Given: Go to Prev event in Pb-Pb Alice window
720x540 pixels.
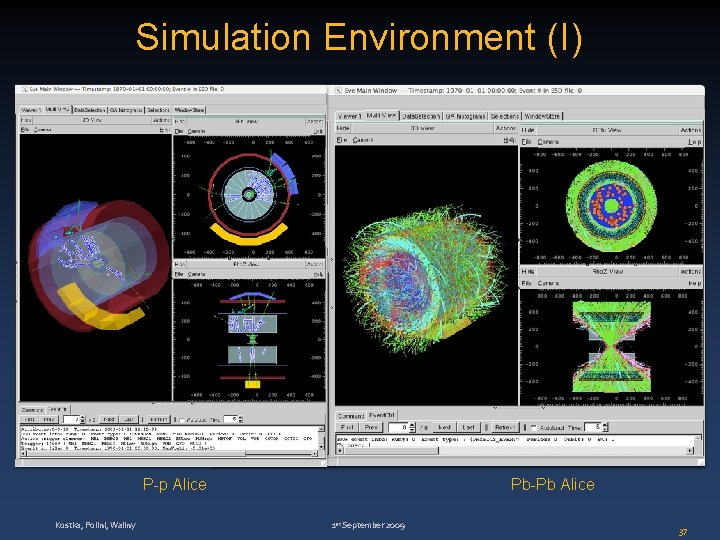Looking at the screenshot, I should click(x=371, y=427).
